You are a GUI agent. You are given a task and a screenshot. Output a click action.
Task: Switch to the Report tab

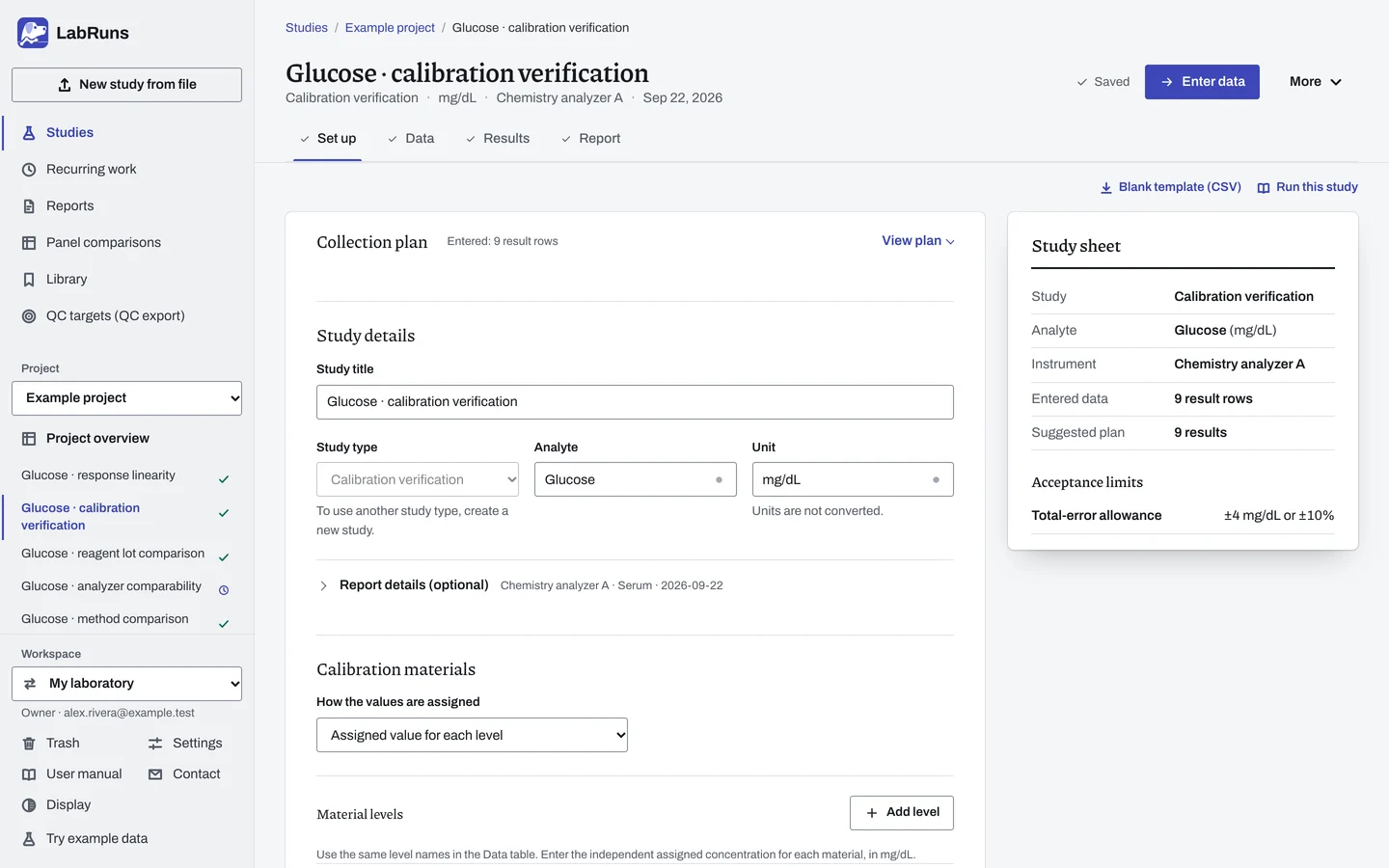point(590,139)
